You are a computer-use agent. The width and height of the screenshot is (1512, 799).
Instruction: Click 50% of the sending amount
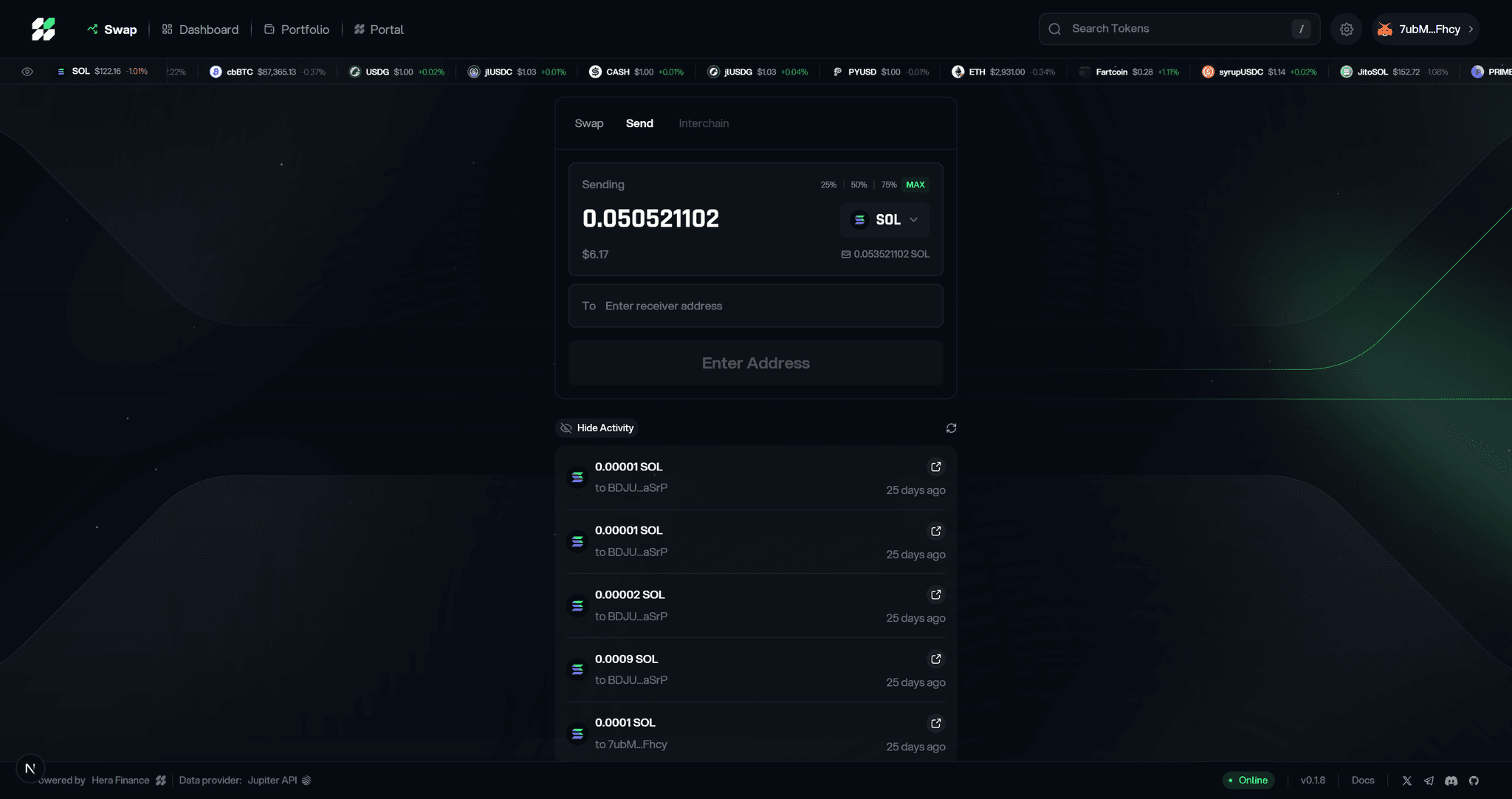[858, 185]
